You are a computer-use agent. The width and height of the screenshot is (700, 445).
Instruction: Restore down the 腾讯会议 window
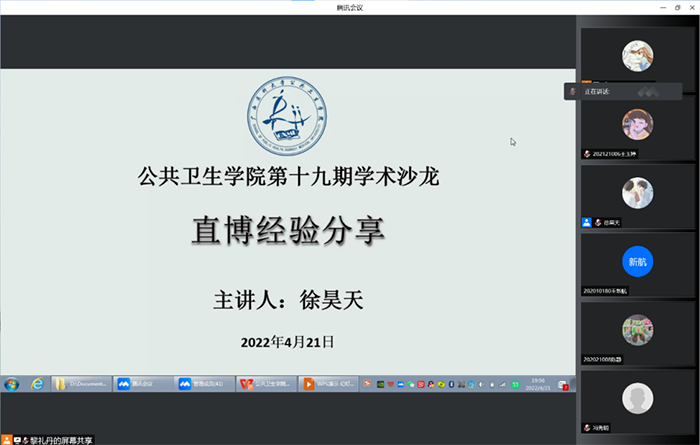pos(676,7)
